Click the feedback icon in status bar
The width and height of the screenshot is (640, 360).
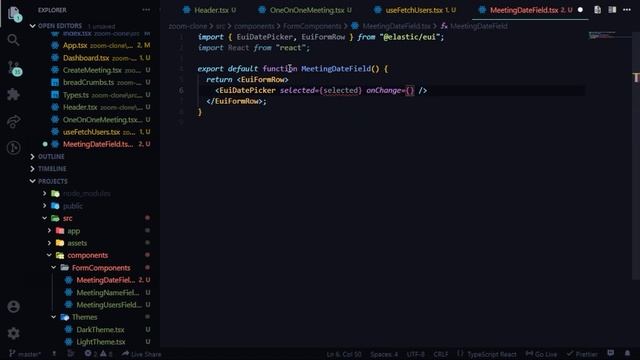[x=611, y=353]
